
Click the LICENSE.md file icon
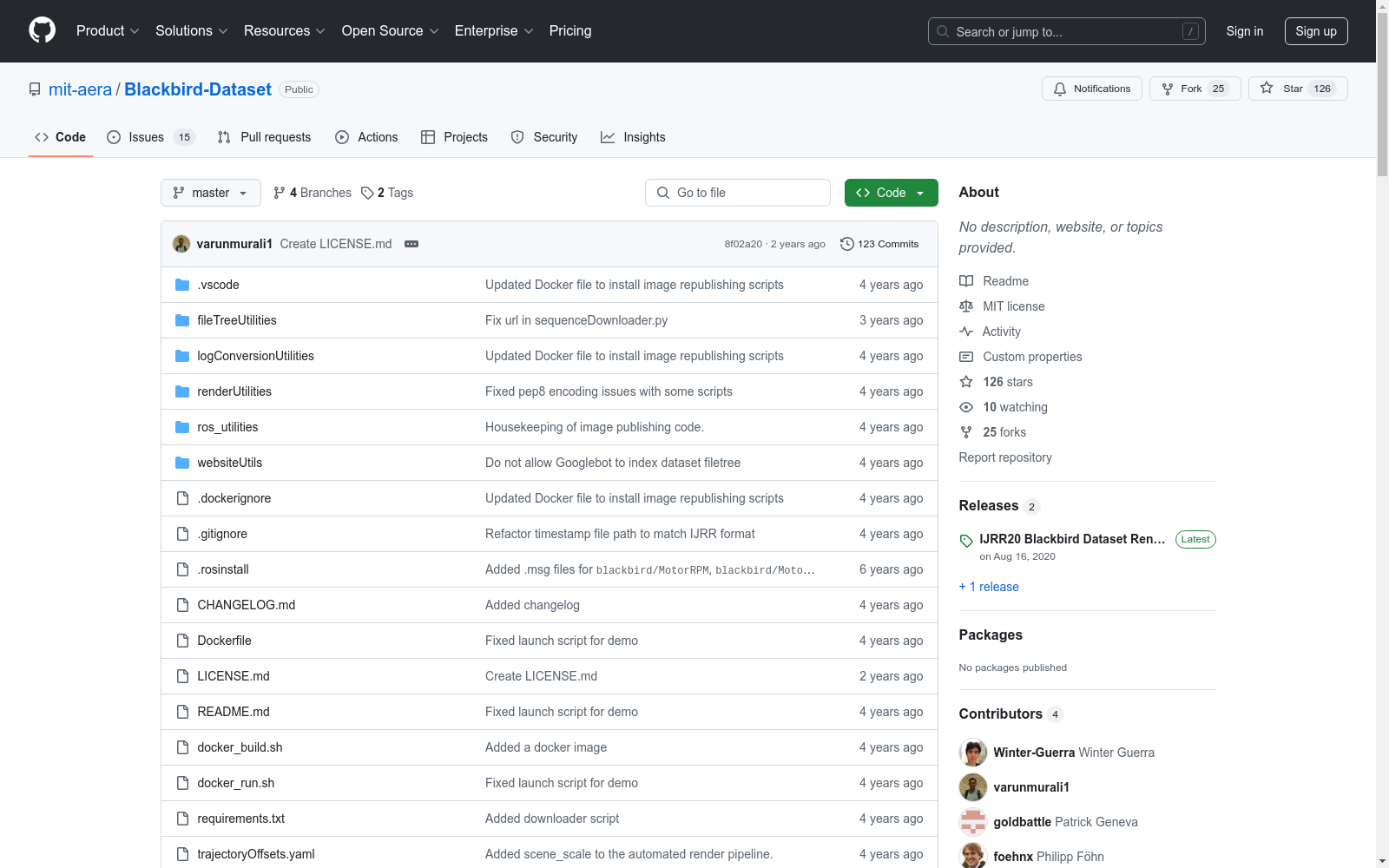coord(182,676)
